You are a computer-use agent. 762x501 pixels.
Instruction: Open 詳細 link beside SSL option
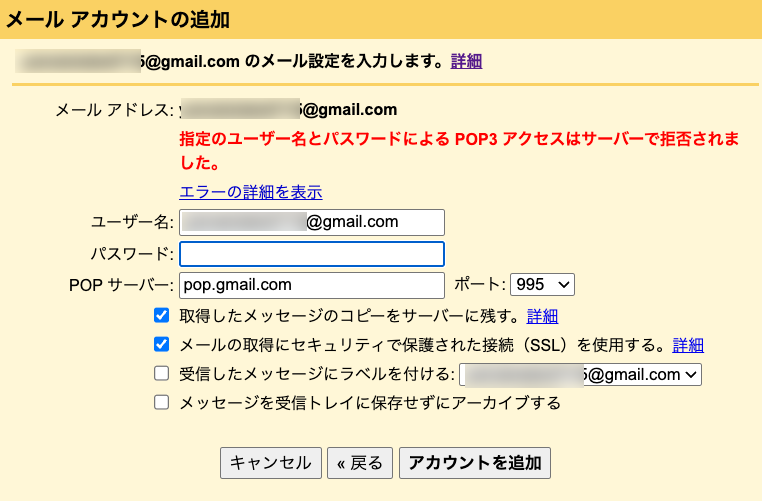[x=688, y=345]
